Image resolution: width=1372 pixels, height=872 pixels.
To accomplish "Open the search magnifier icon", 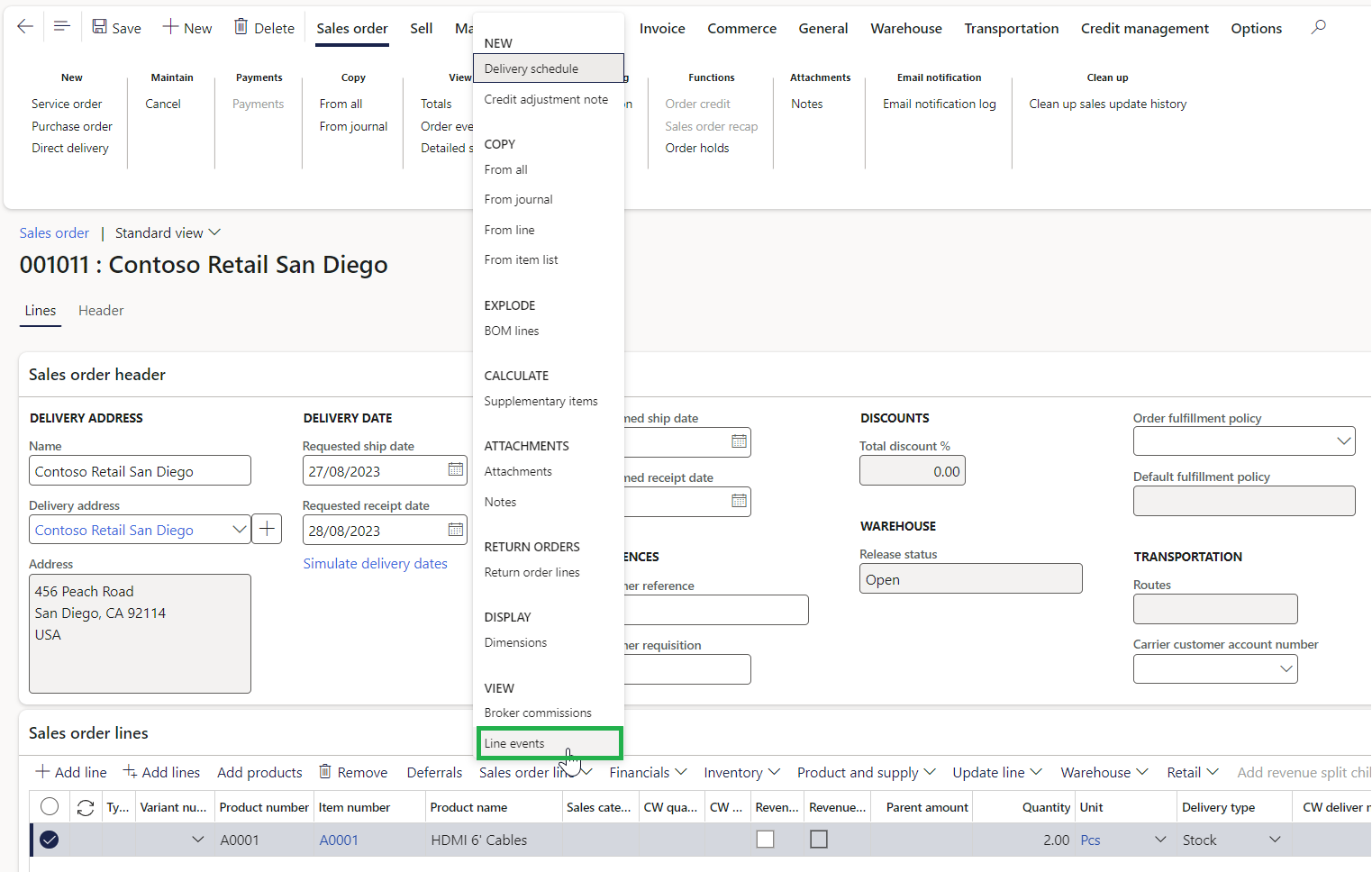I will (1317, 26).
